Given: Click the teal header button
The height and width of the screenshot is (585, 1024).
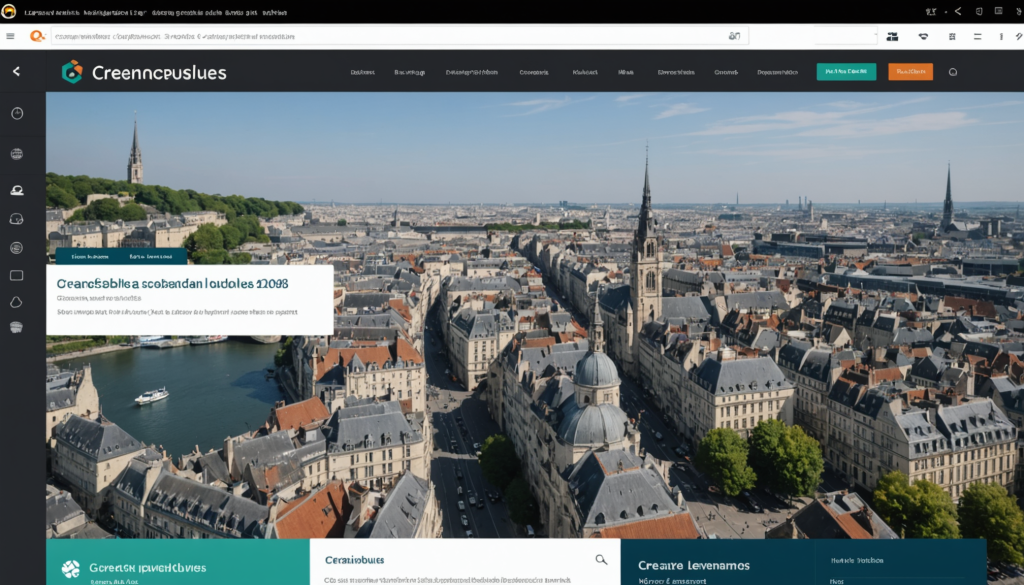Looking at the screenshot, I should click(846, 72).
